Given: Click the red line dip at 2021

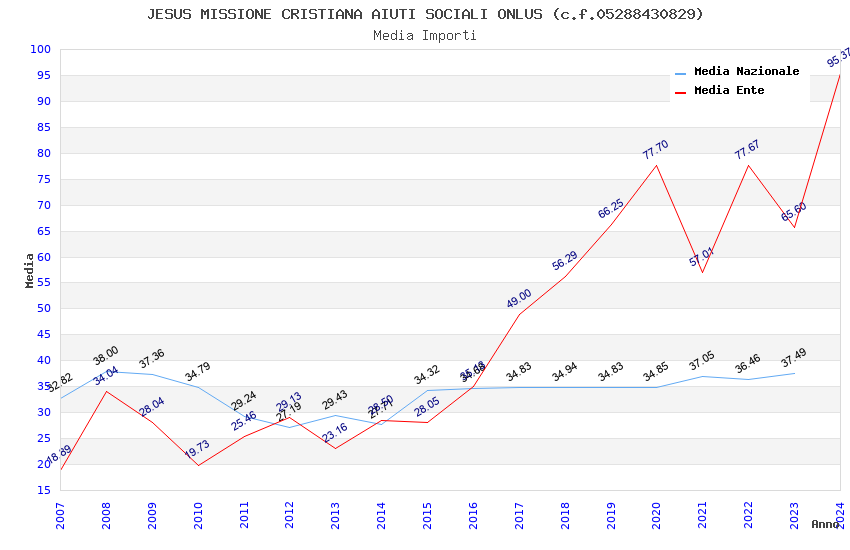Looking at the screenshot, I should coord(703,272).
